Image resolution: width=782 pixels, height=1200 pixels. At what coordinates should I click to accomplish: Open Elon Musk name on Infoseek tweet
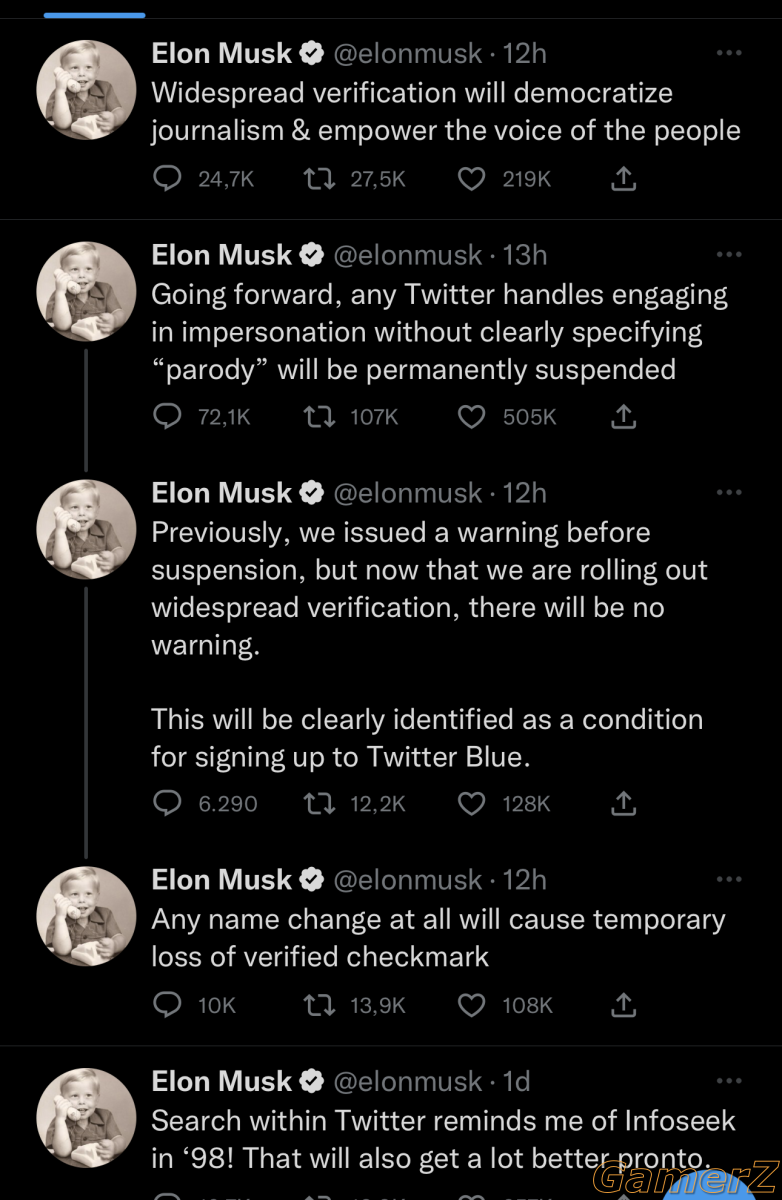point(222,1081)
